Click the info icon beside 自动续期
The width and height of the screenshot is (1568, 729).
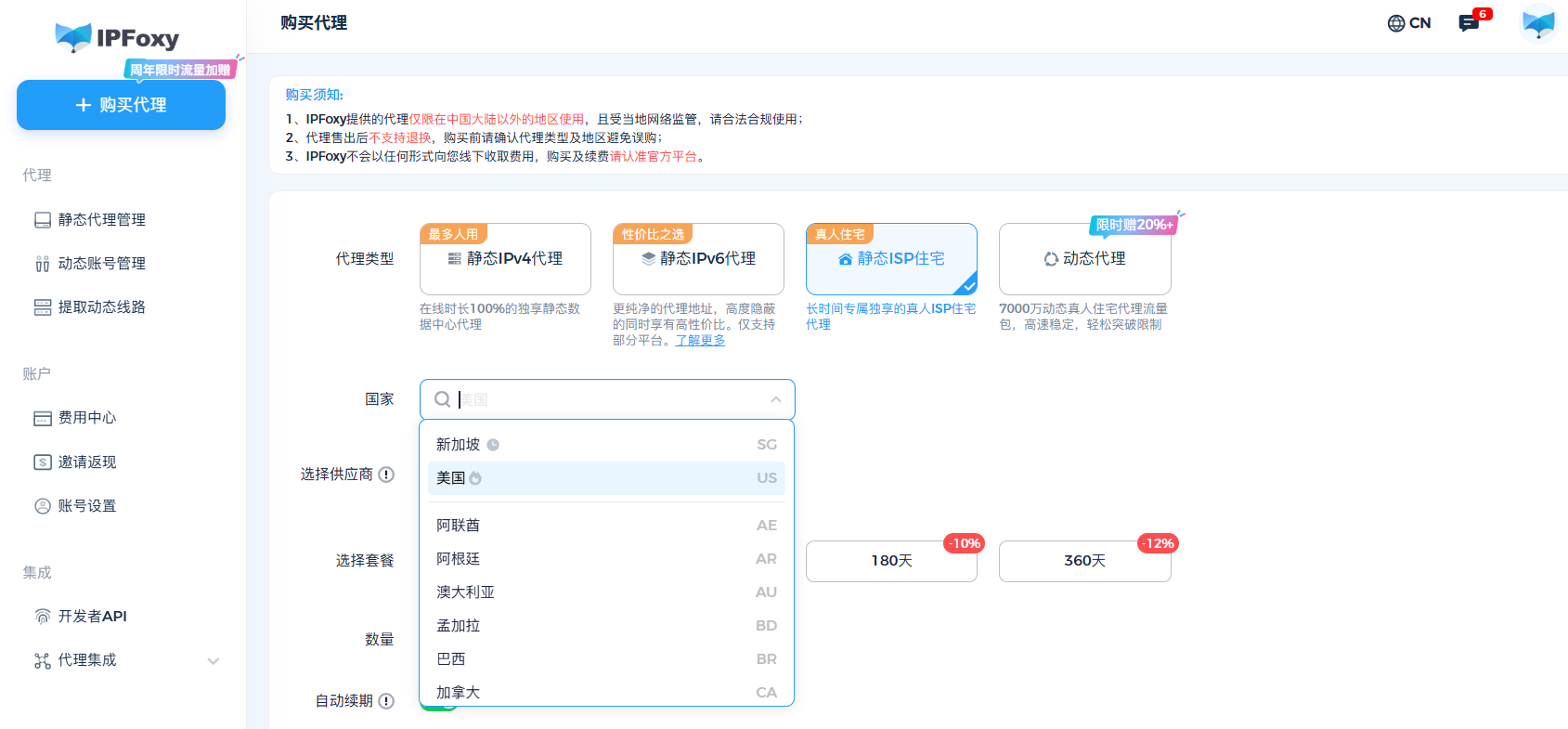tap(386, 701)
